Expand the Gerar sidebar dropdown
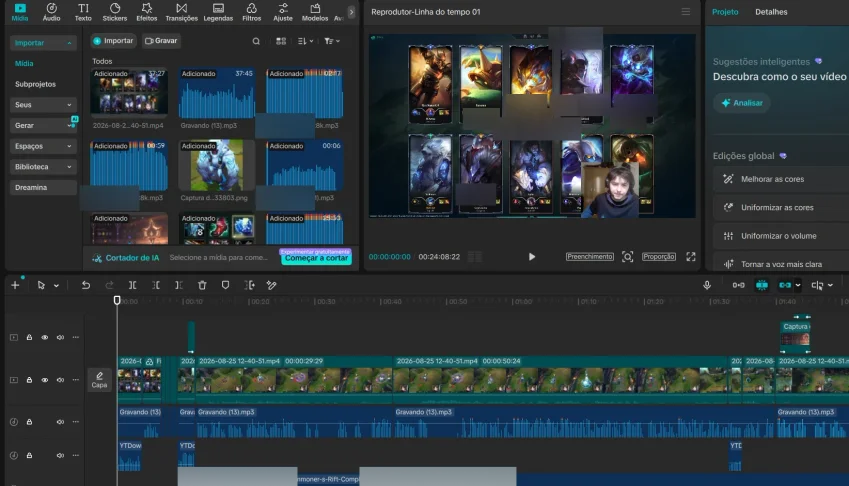Screen dimensions: 849x486 [x=69, y=125]
